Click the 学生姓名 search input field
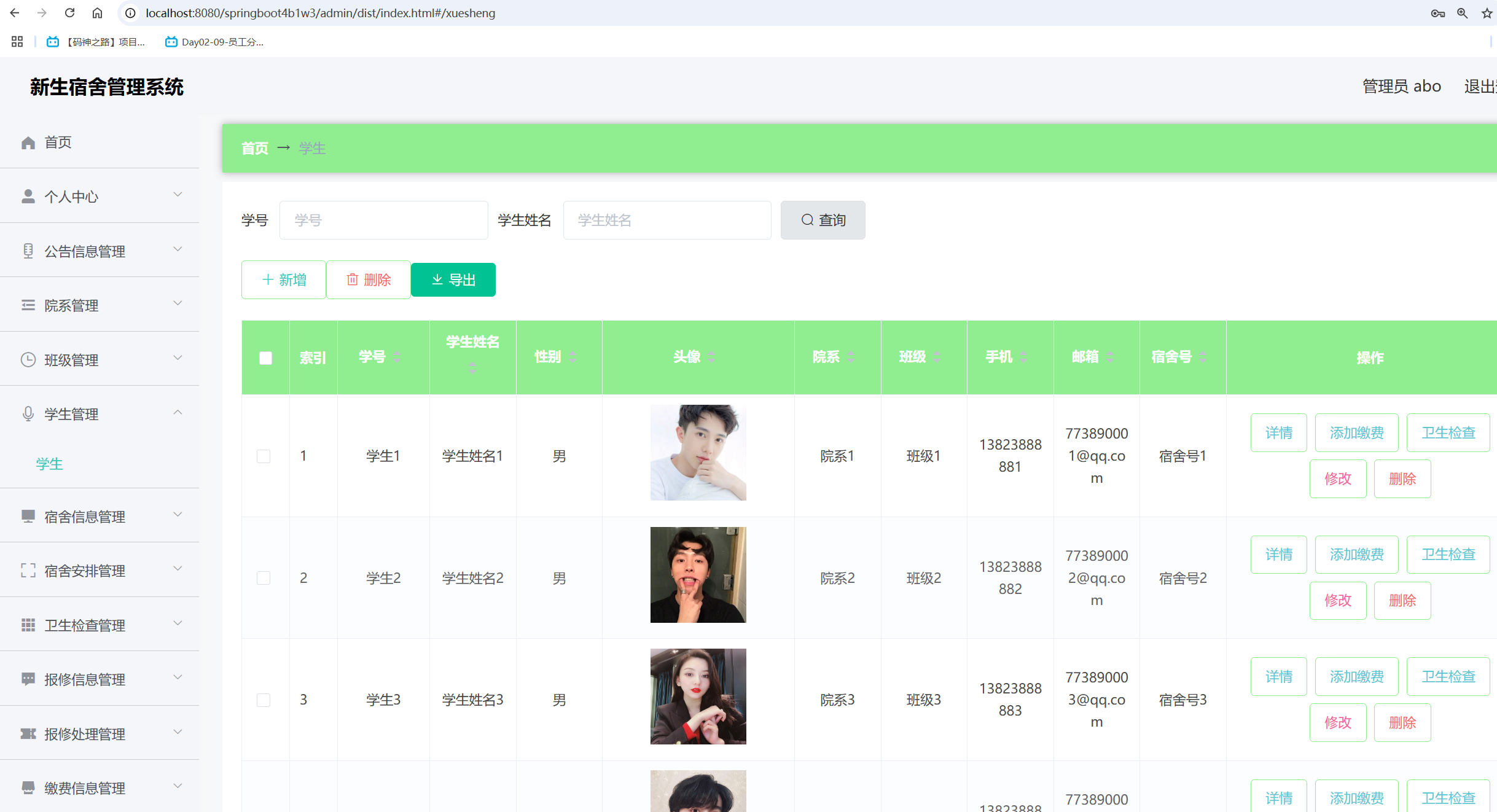Viewport: 1497px width, 812px height. pos(666,221)
